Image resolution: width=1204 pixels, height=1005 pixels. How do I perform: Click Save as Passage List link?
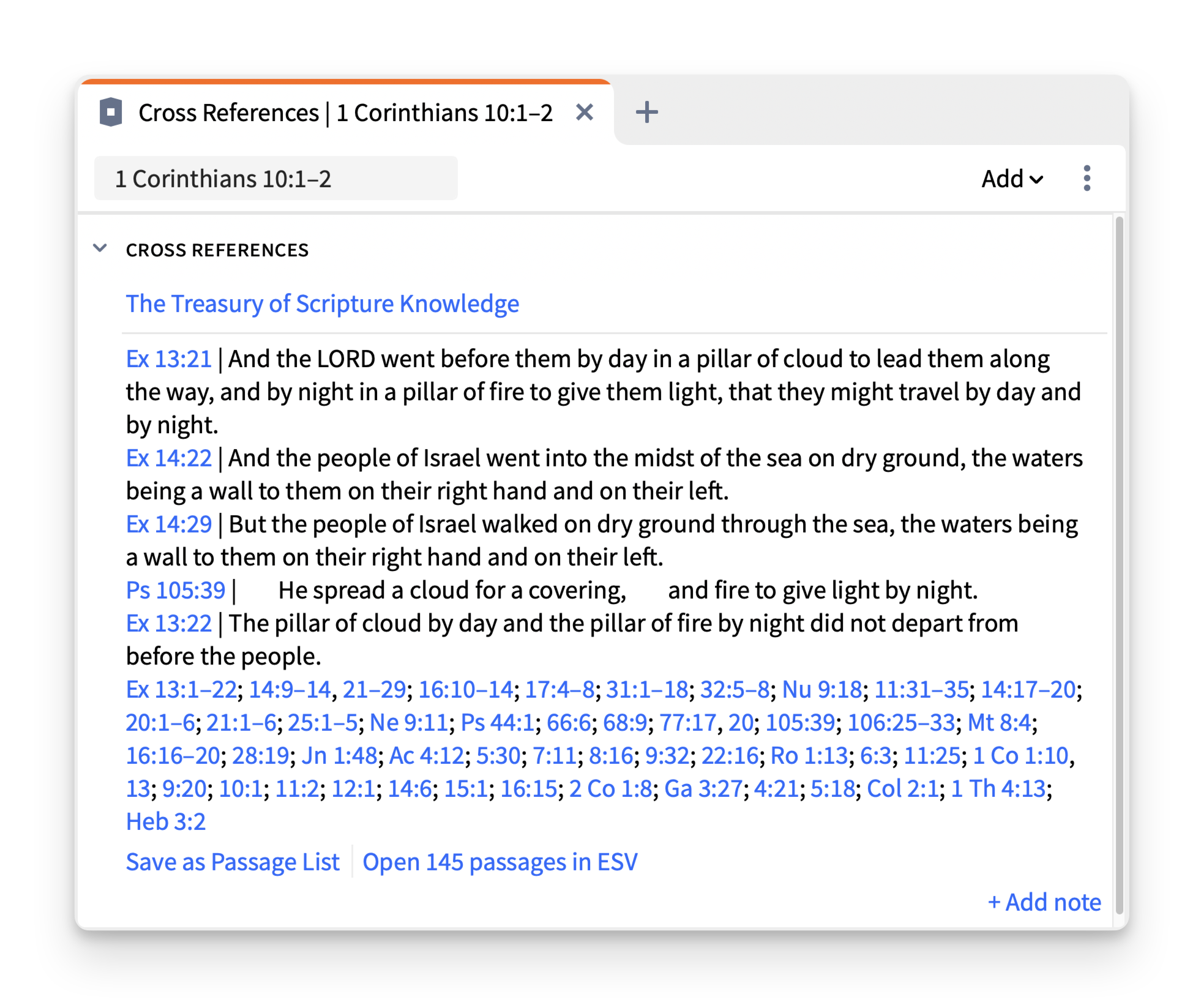click(233, 862)
